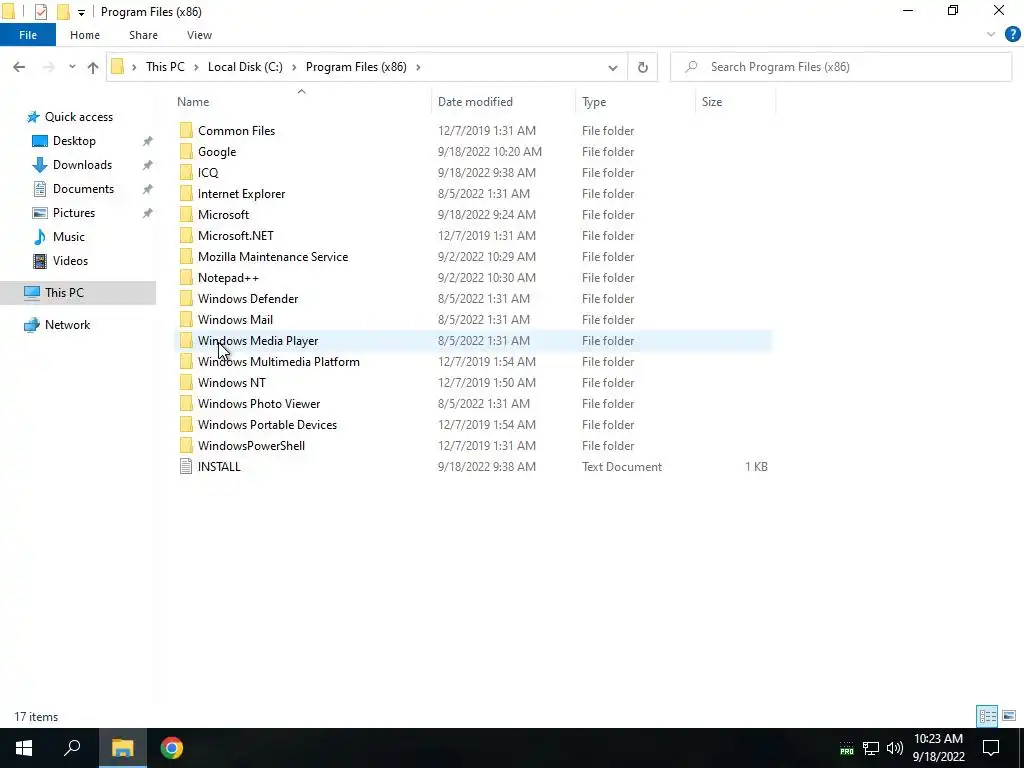This screenshot has width=1024, height=768.
Task: Click the Downloads blue arrow icon
Action: [40, 165]
